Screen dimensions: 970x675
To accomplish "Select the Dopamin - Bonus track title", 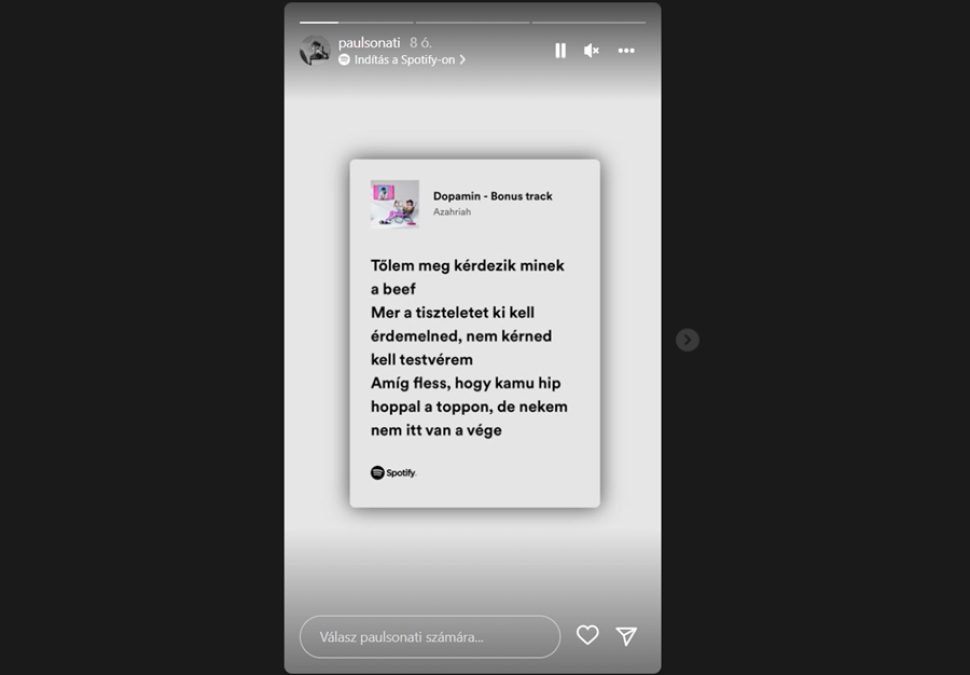I will pos(492,196).
